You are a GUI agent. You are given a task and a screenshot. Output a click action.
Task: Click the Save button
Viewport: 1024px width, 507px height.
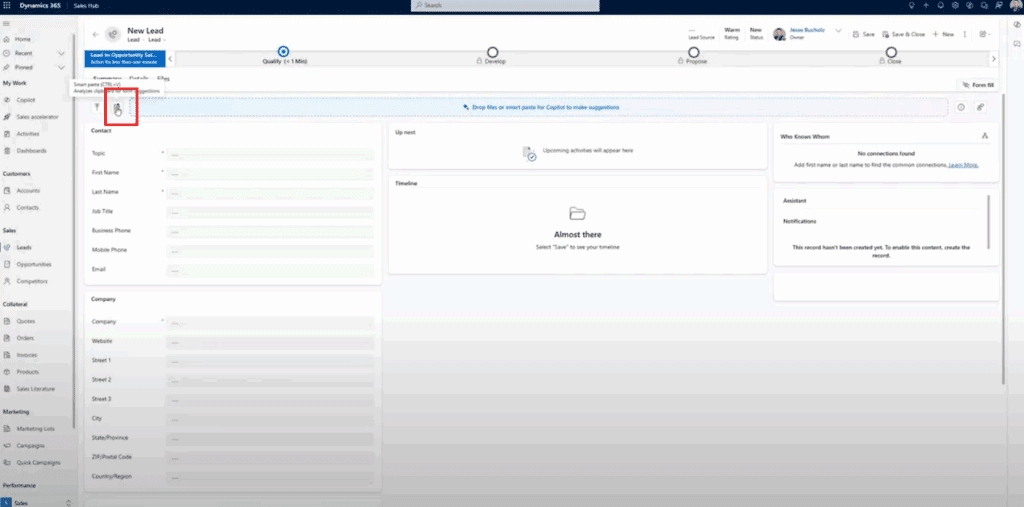pyautogui.click(x=864, y=34)
